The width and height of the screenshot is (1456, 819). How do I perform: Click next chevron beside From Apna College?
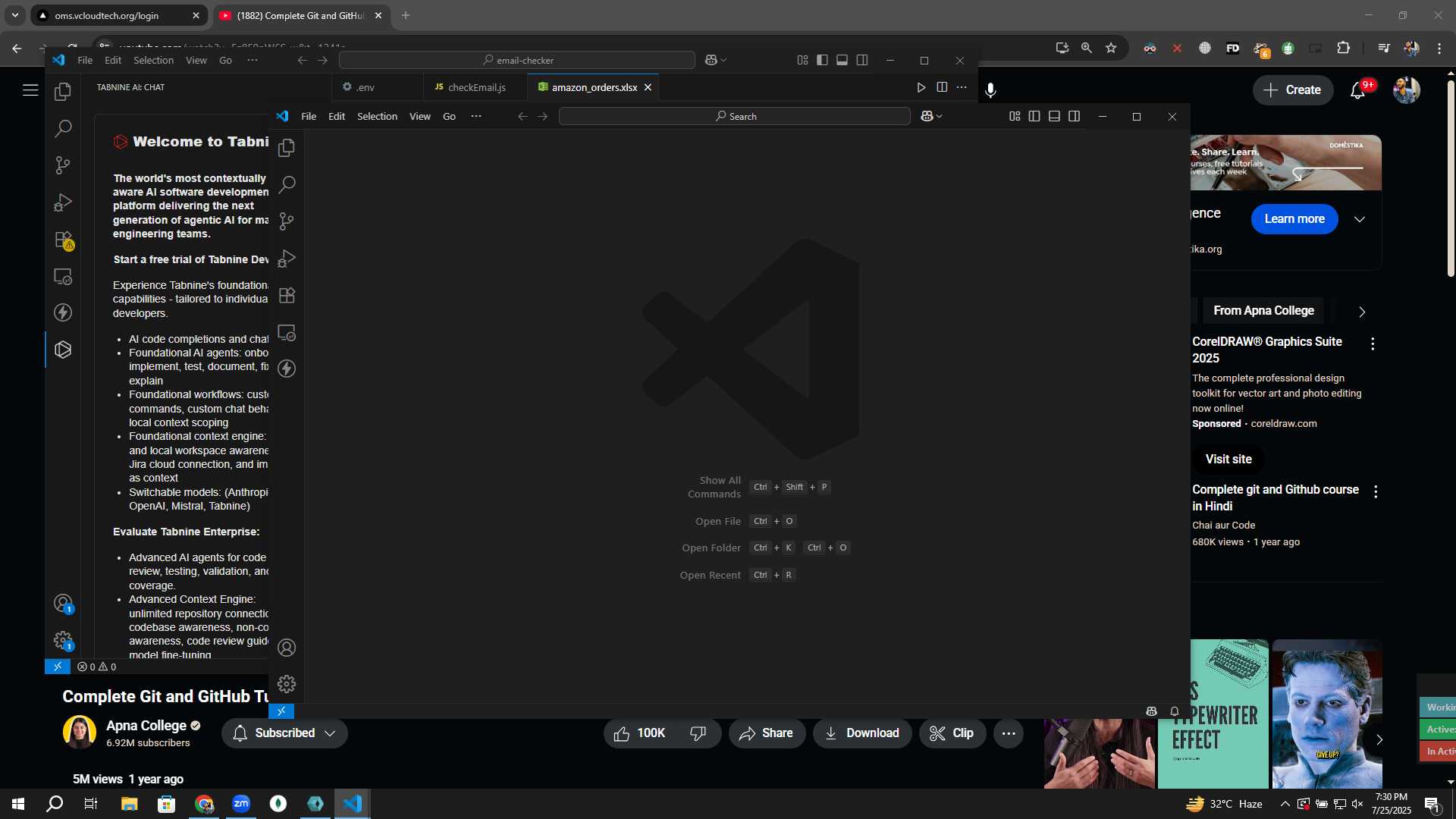tap(1362, 312)
